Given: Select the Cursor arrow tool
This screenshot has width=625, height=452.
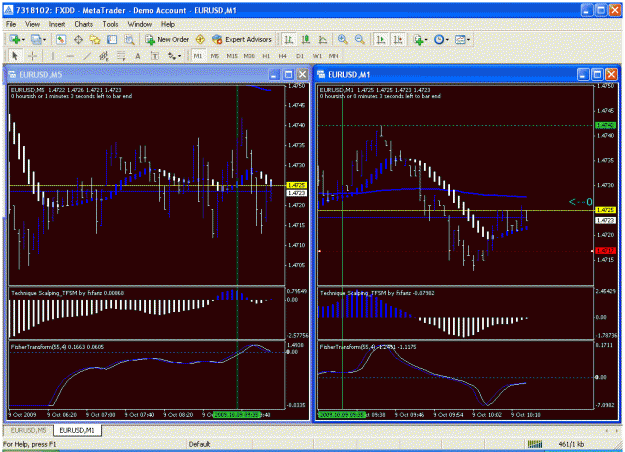Looking at the screenshot, I should pos(15,56).
